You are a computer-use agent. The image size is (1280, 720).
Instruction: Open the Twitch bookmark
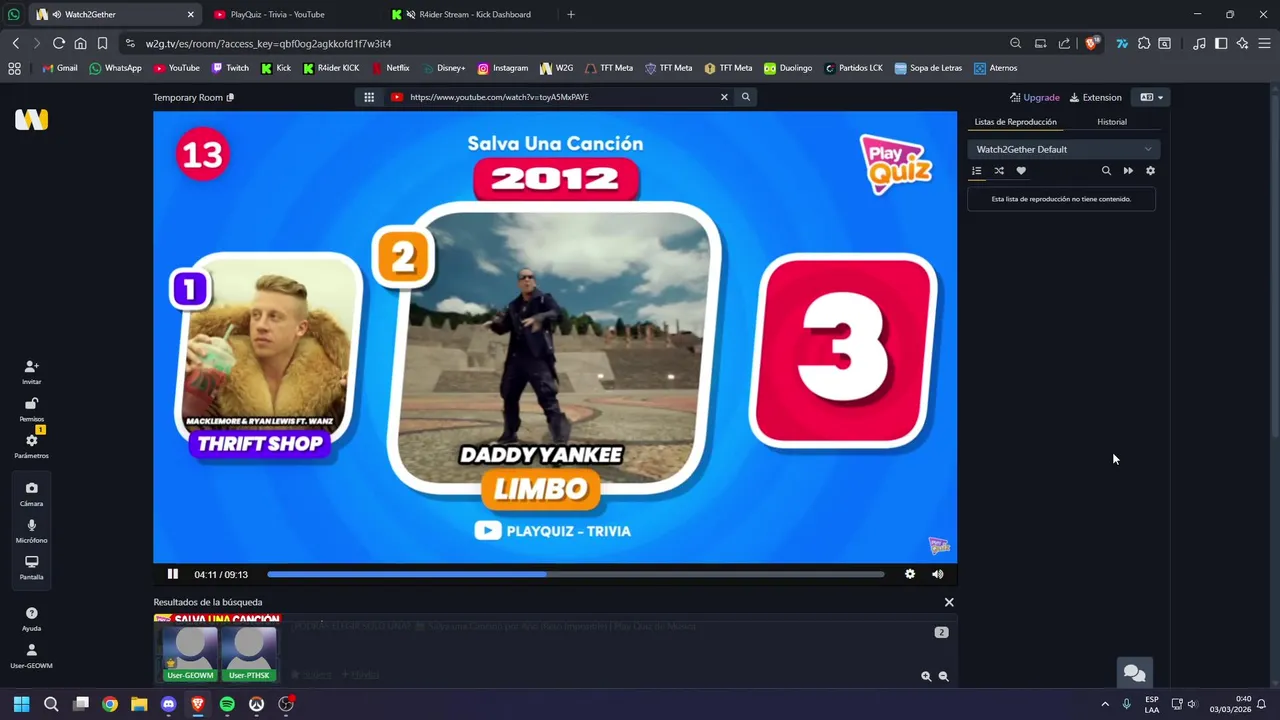pos(230,68)
